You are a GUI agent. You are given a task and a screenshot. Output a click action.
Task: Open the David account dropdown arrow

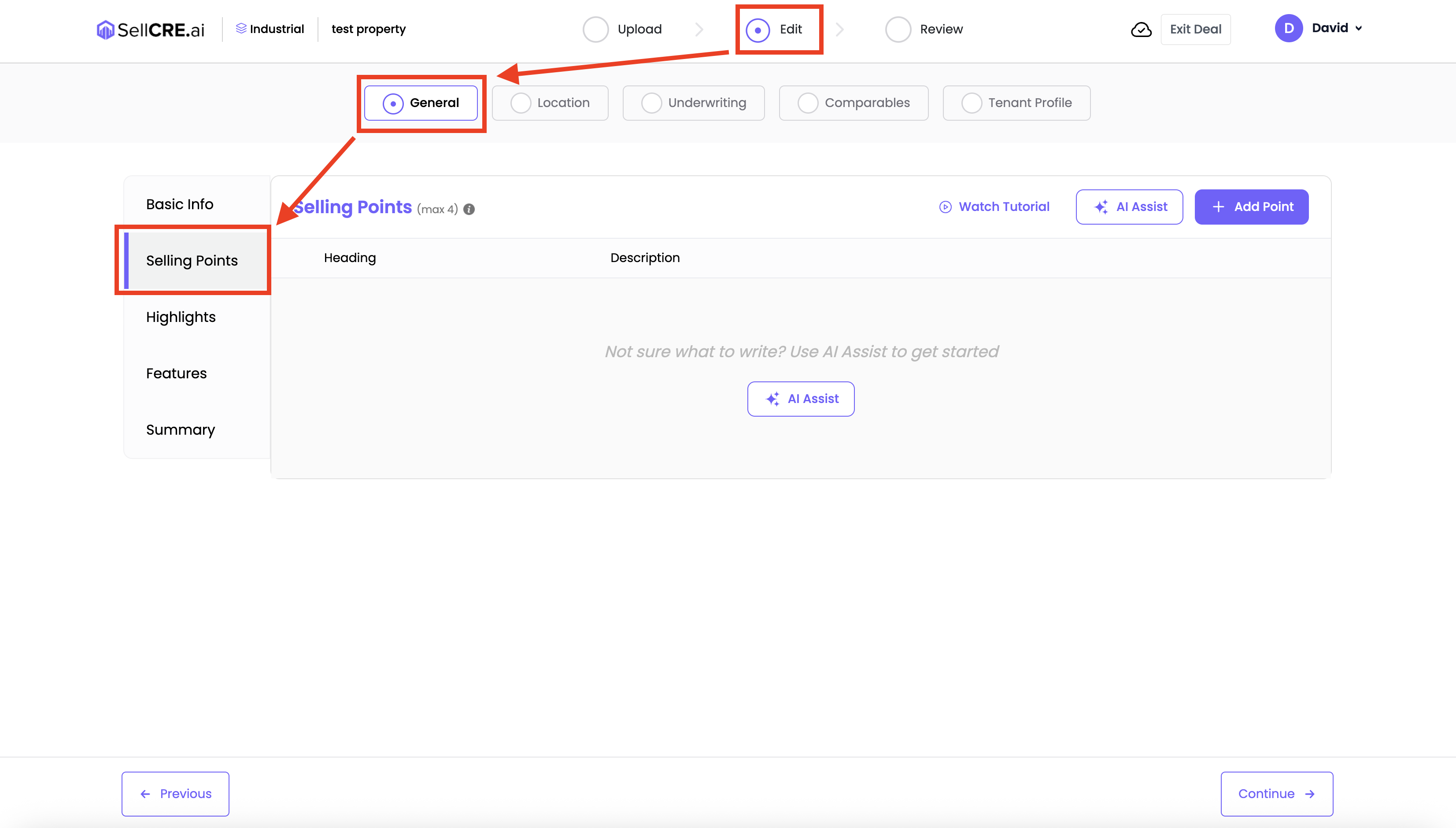point(1359,29)
